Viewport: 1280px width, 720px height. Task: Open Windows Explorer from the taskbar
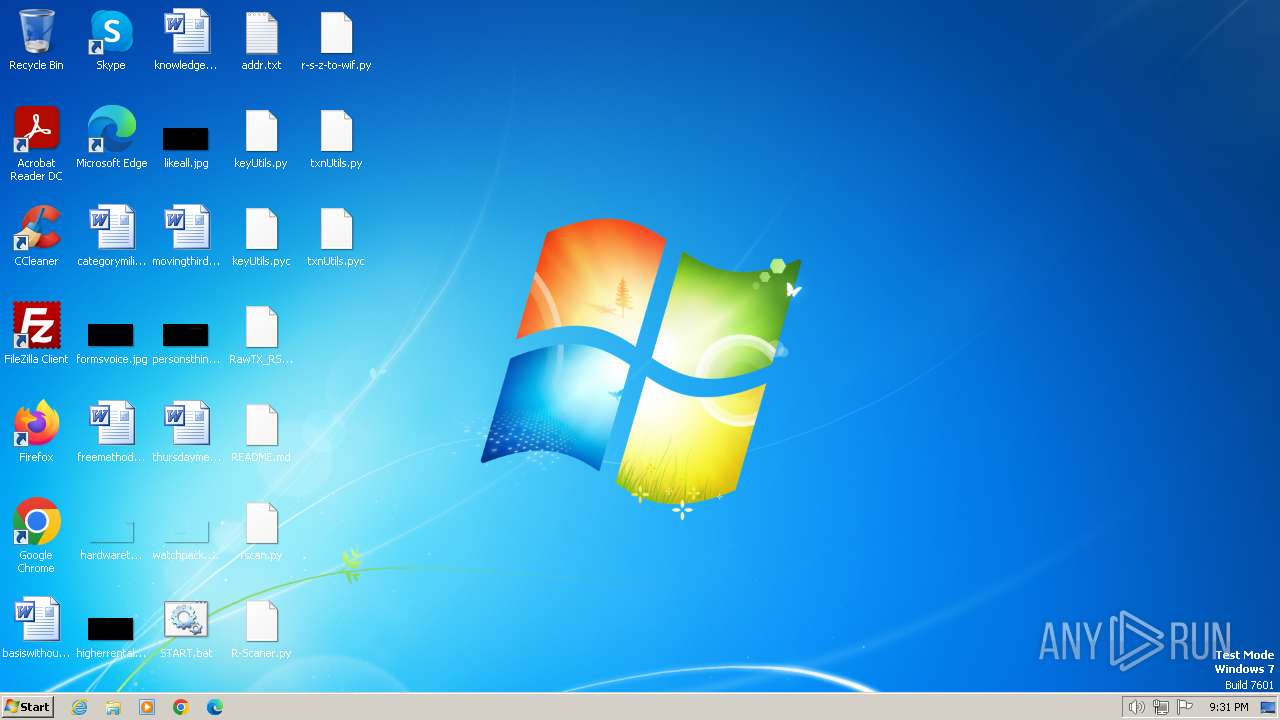(x=113, y=707)
